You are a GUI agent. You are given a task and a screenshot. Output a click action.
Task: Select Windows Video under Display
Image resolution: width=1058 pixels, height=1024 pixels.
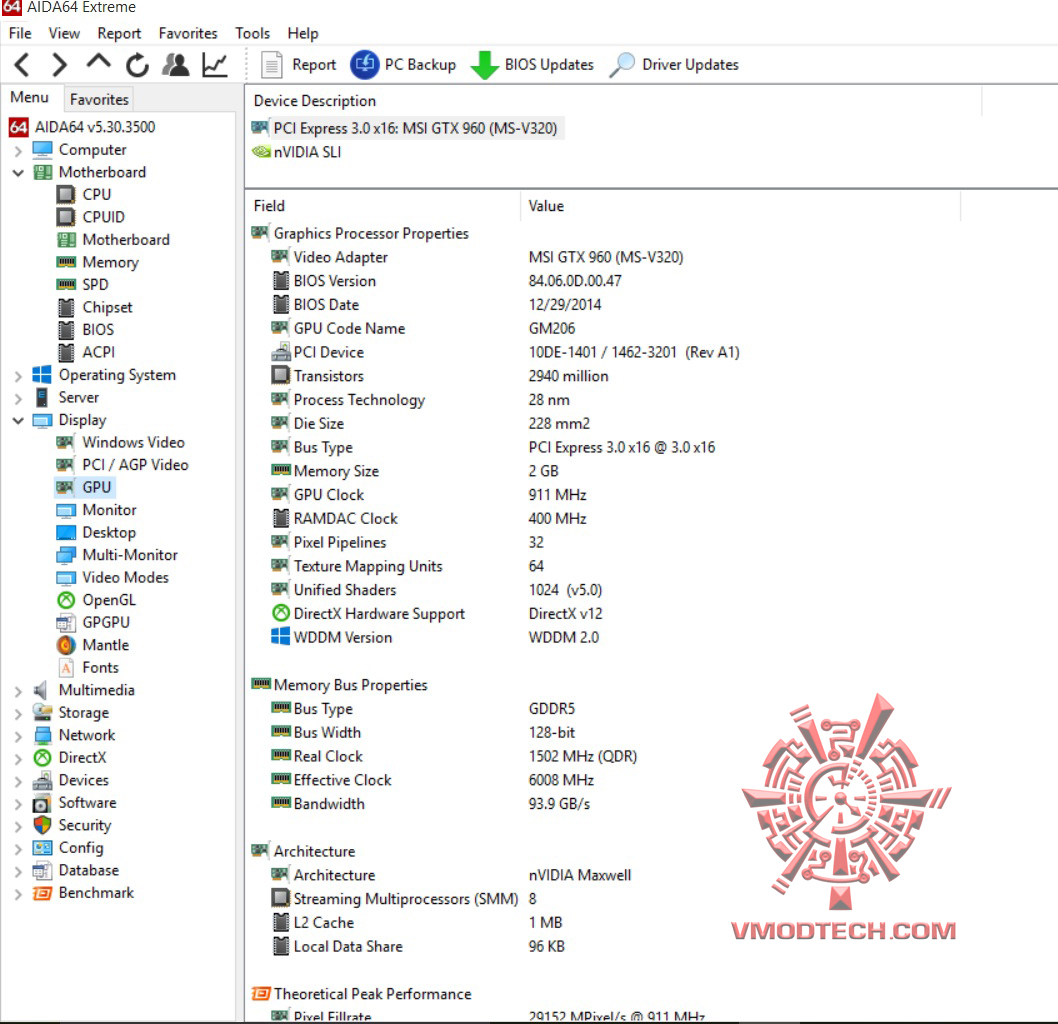coord(121,443)
